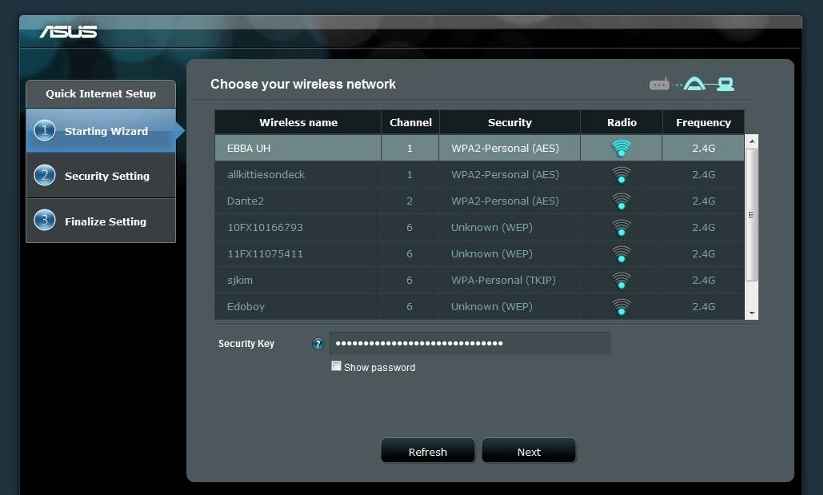The width and height of the screenshot is (823, 495).
Task: Open the Finalize Setting step
Action: point(101,221)
